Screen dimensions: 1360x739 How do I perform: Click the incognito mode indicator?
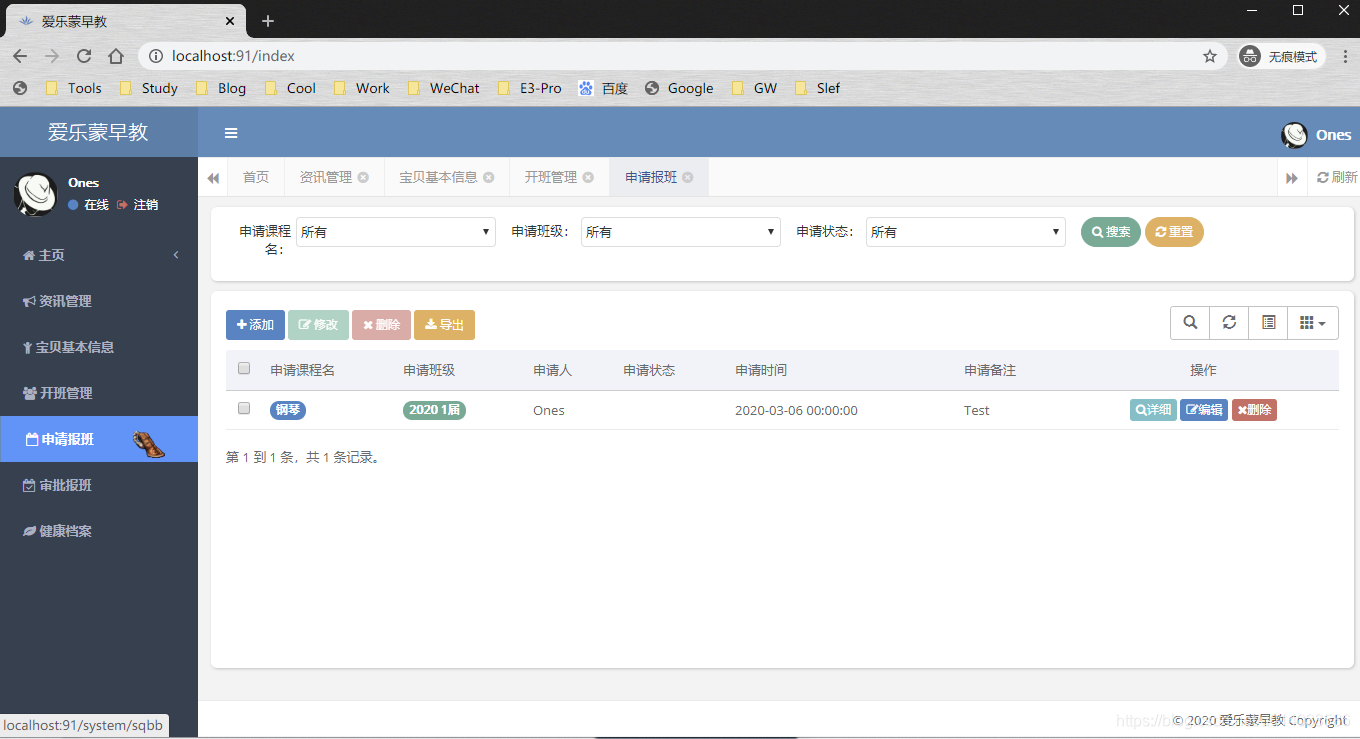point(1282,56)
